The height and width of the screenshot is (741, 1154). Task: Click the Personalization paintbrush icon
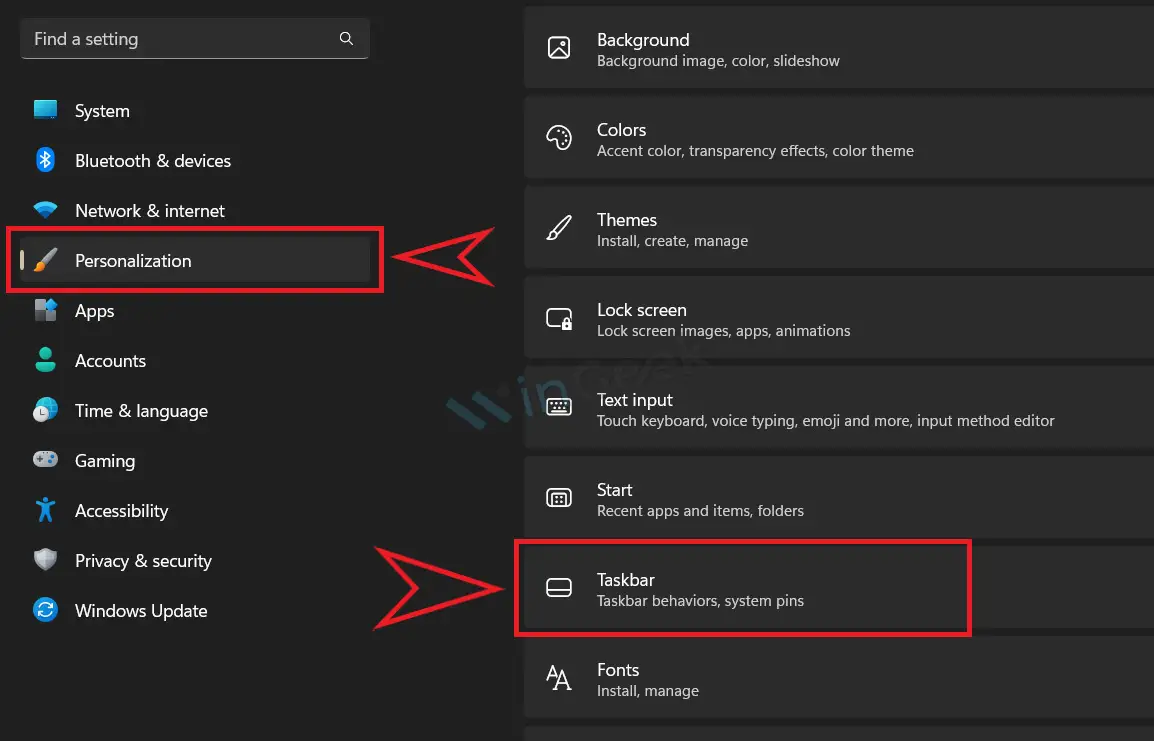pyautogui.click(x=46, y=260)
